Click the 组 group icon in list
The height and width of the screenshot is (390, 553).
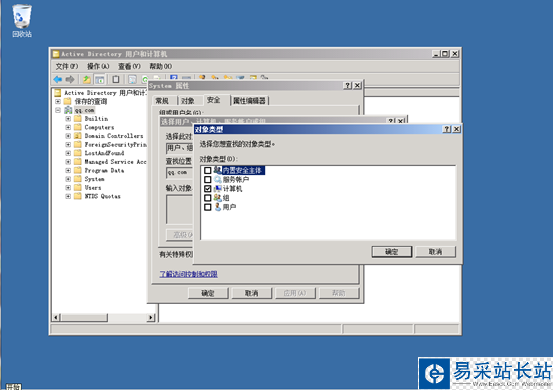click(218, 198)
